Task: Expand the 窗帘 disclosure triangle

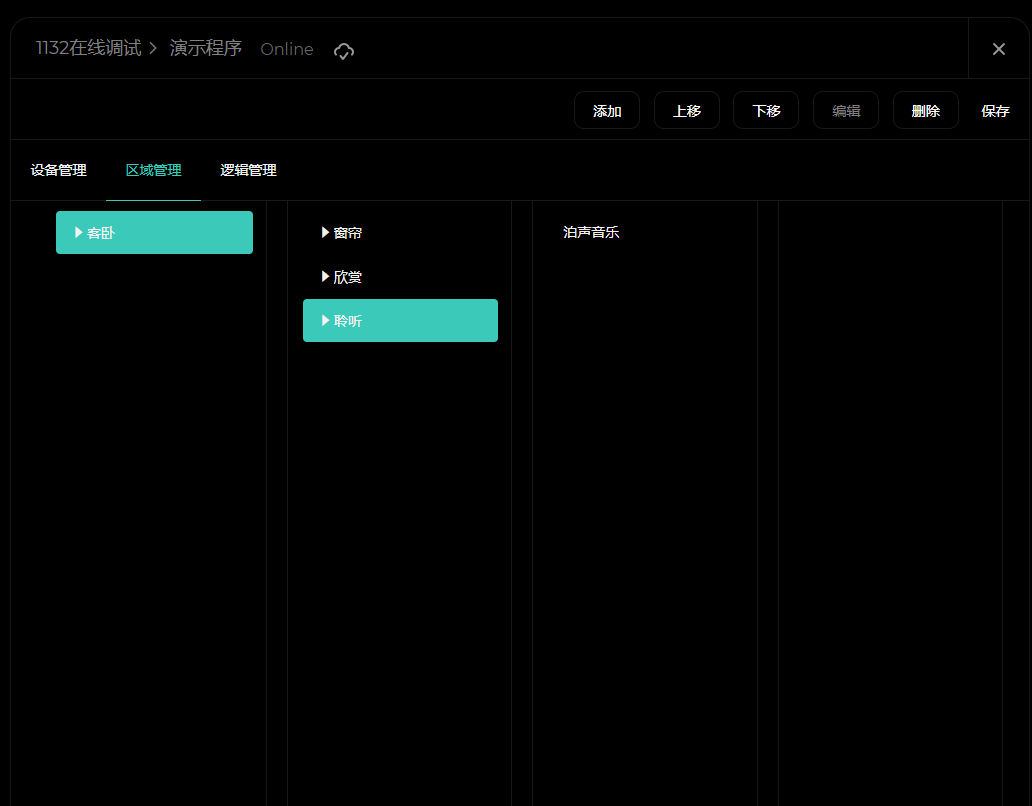Action: click(x=325, y=232)
